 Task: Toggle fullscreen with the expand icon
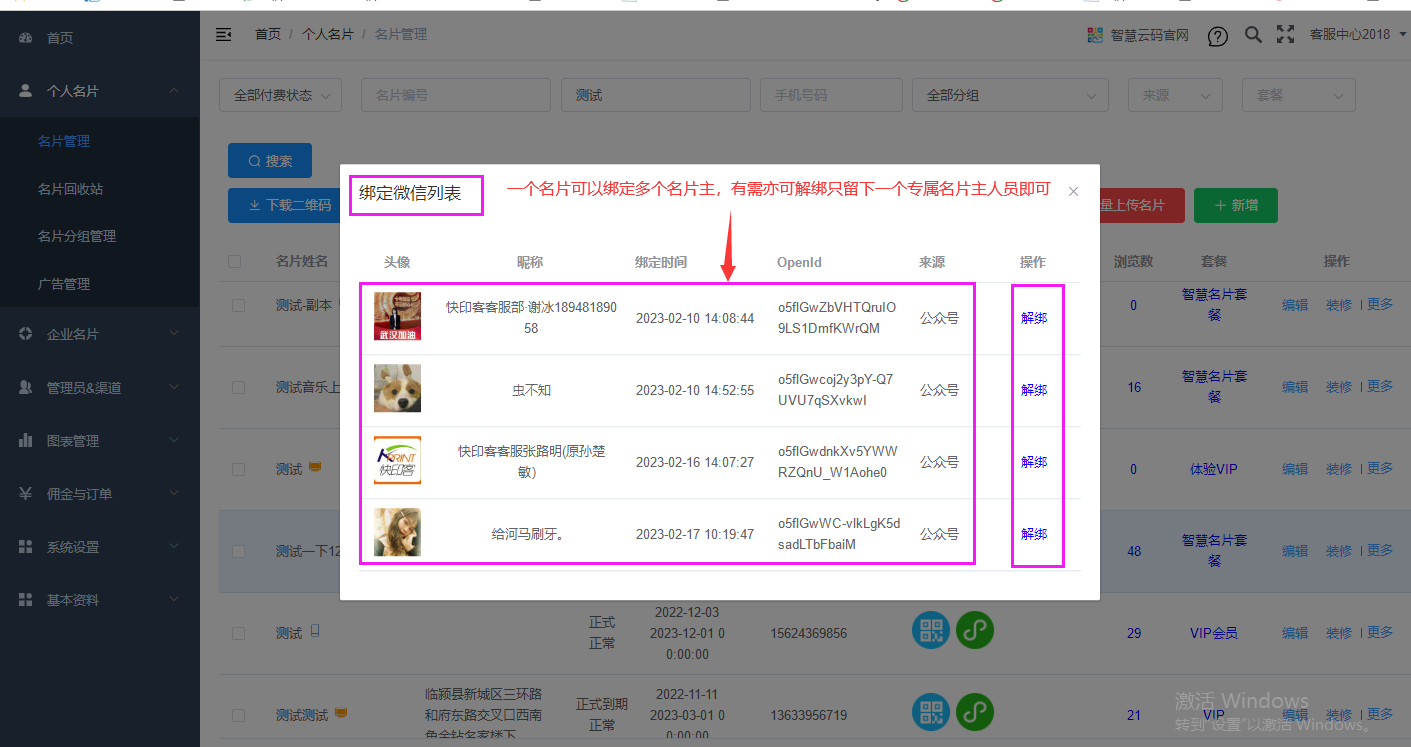1285,35
